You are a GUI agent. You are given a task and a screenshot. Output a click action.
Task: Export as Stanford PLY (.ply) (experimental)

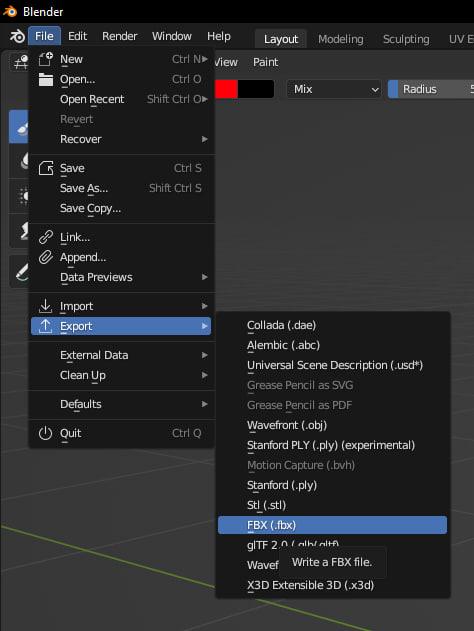coord(332,445)
